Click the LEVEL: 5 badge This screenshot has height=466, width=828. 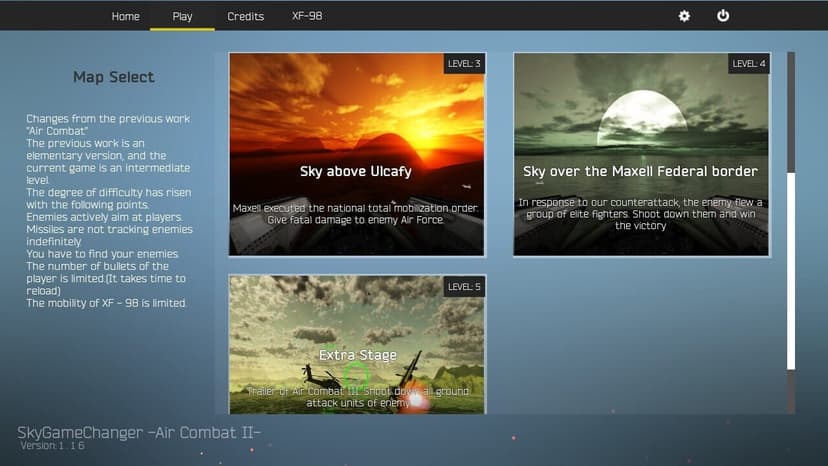(464, 287)
